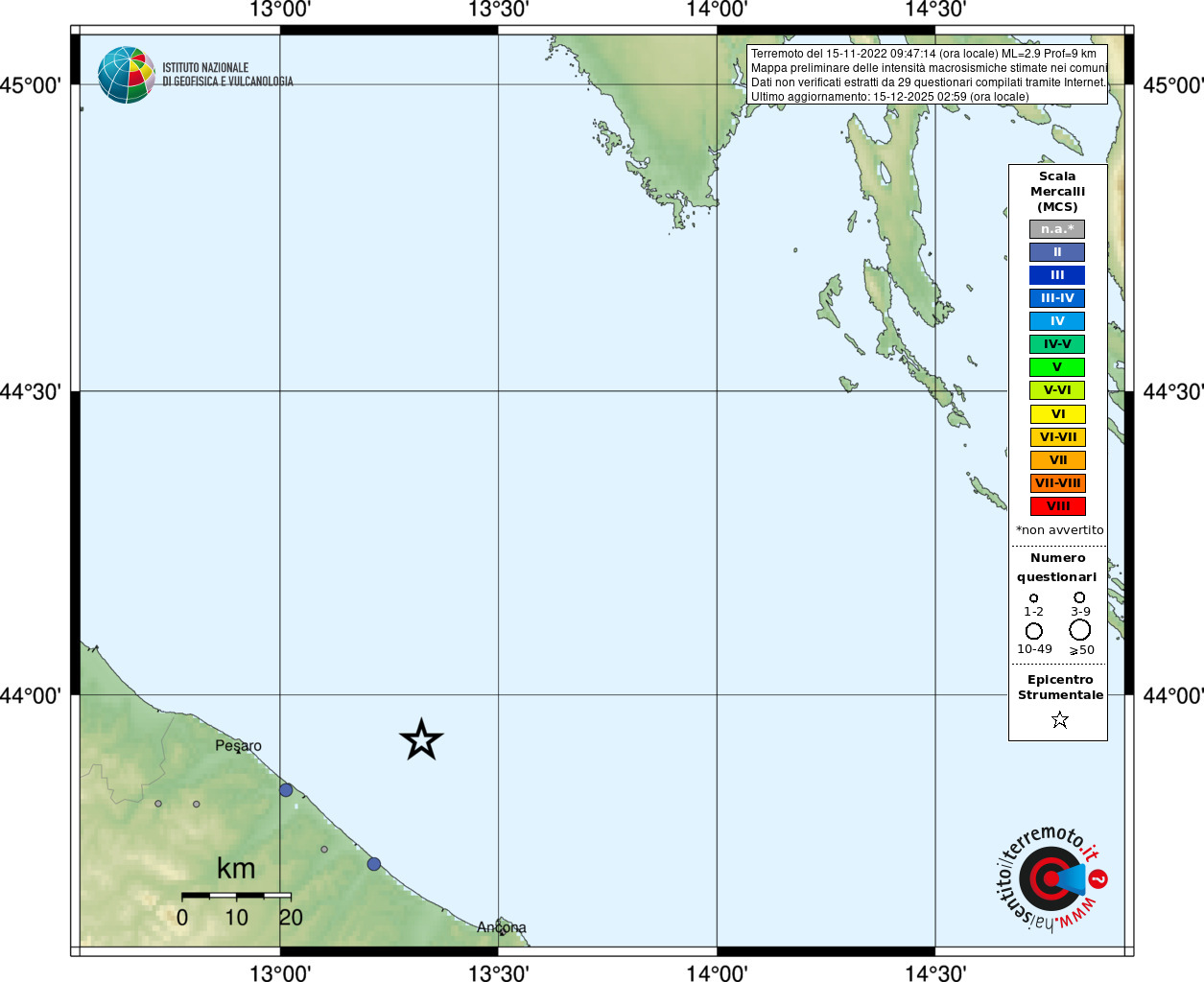Viewport: 1204px width, 982px height.
Task: Click the light blue IV intensity swatch
Action: pyautogui.click(x=1057, y=321)
